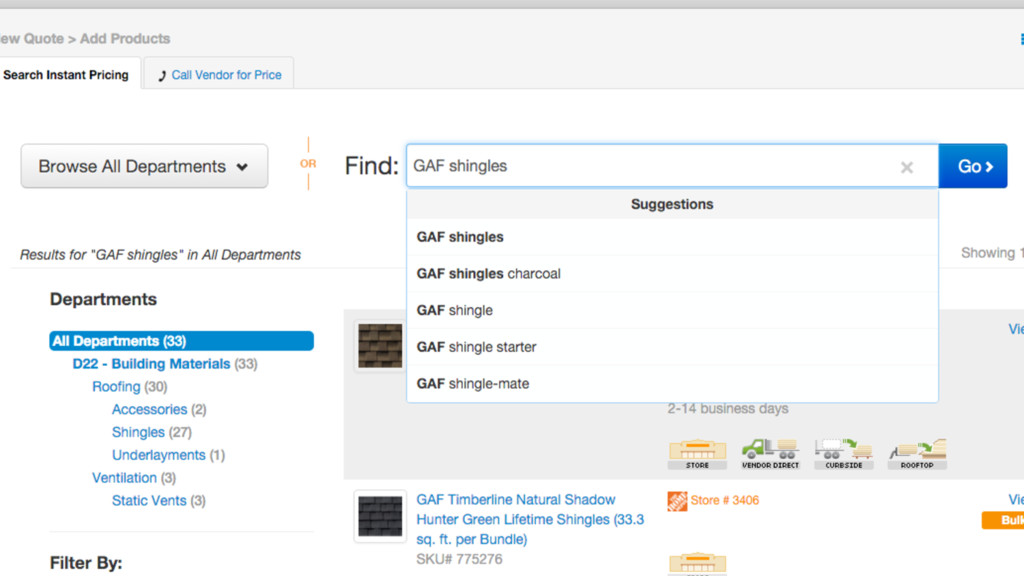Filter by Accessories subcategory
The height and width of the screenshot is (576, 1024).
(150, 409)
